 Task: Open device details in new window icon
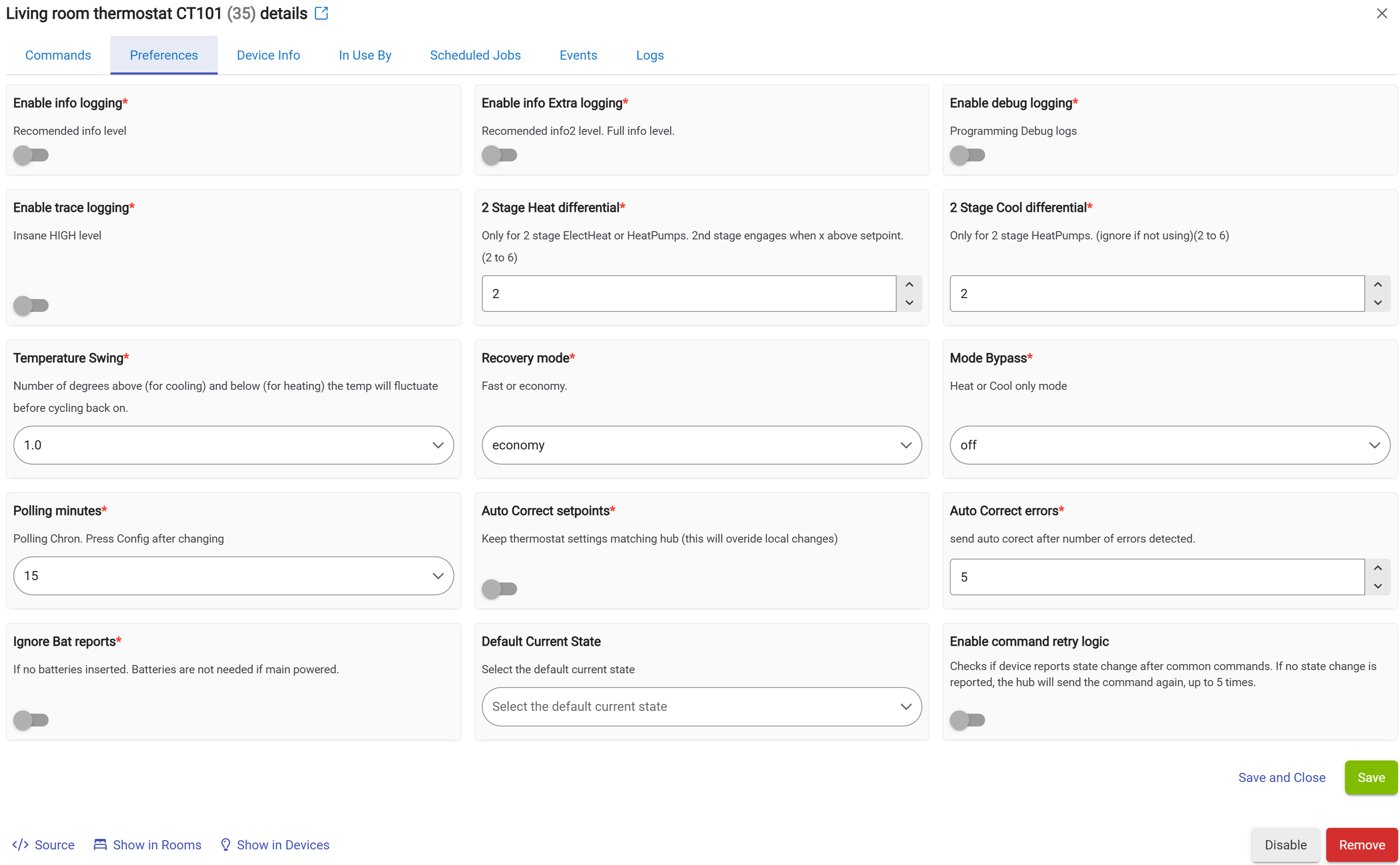click(321, 13)
